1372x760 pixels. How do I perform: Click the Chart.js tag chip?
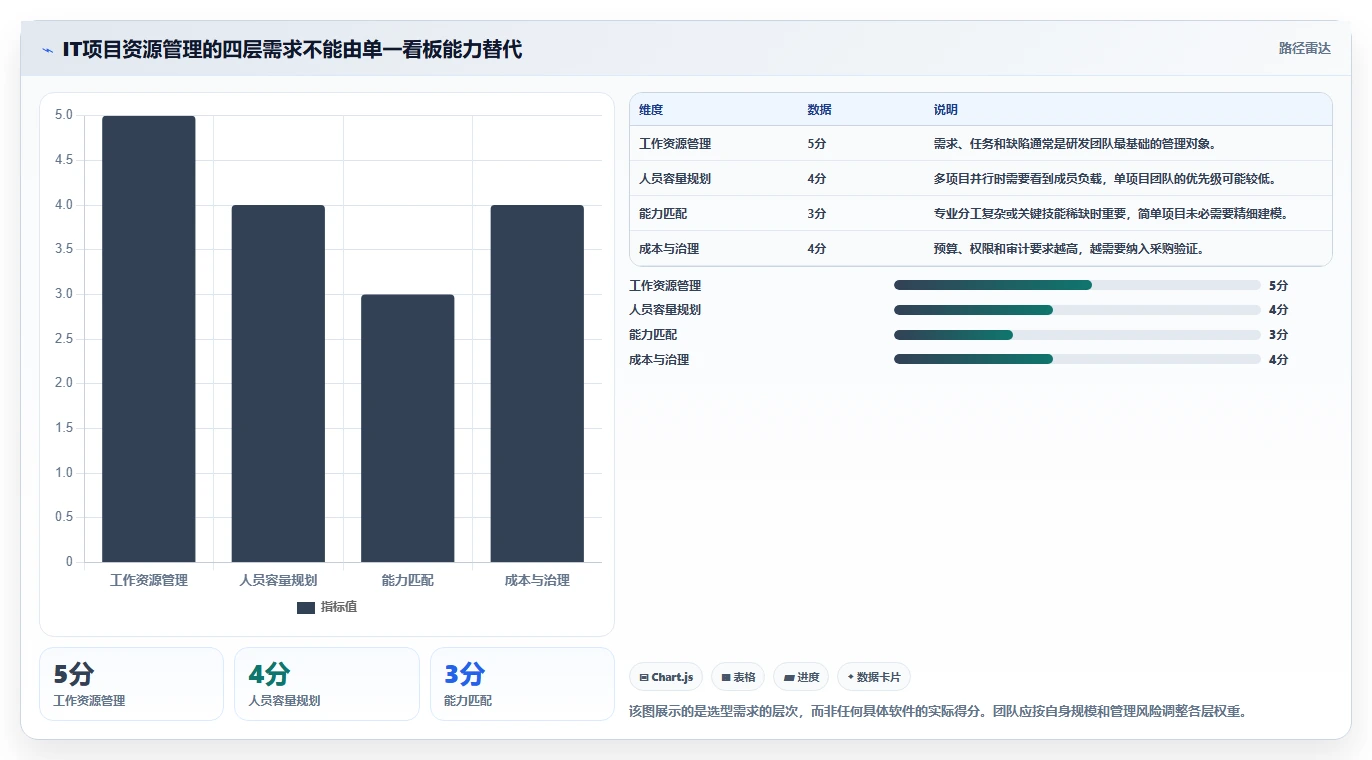[666, 677]
